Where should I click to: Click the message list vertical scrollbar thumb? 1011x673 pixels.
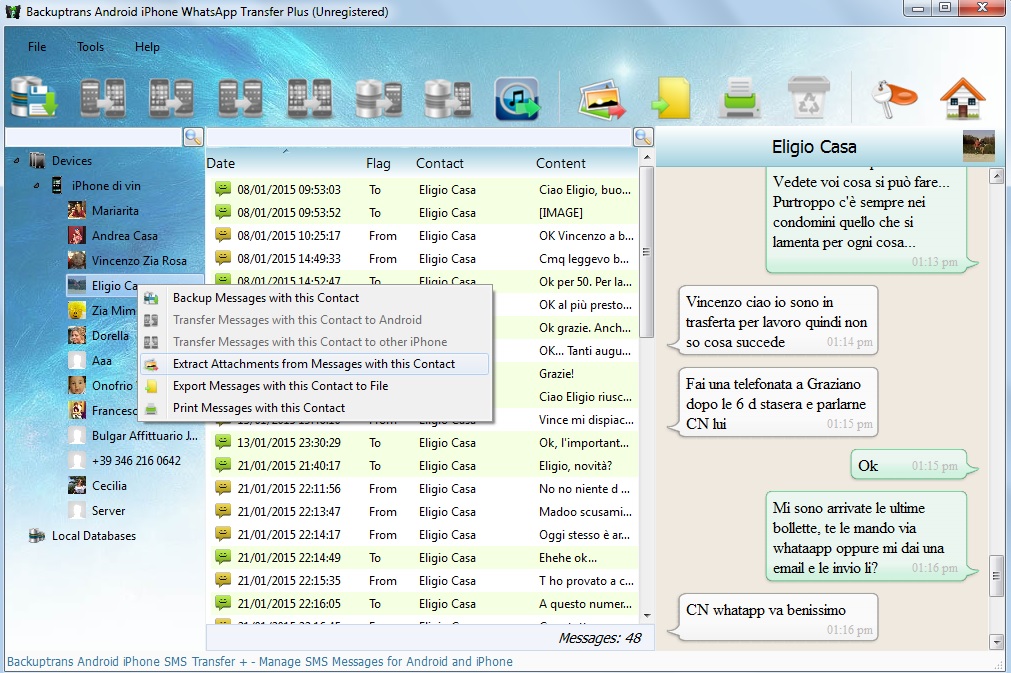pos(647,252)
